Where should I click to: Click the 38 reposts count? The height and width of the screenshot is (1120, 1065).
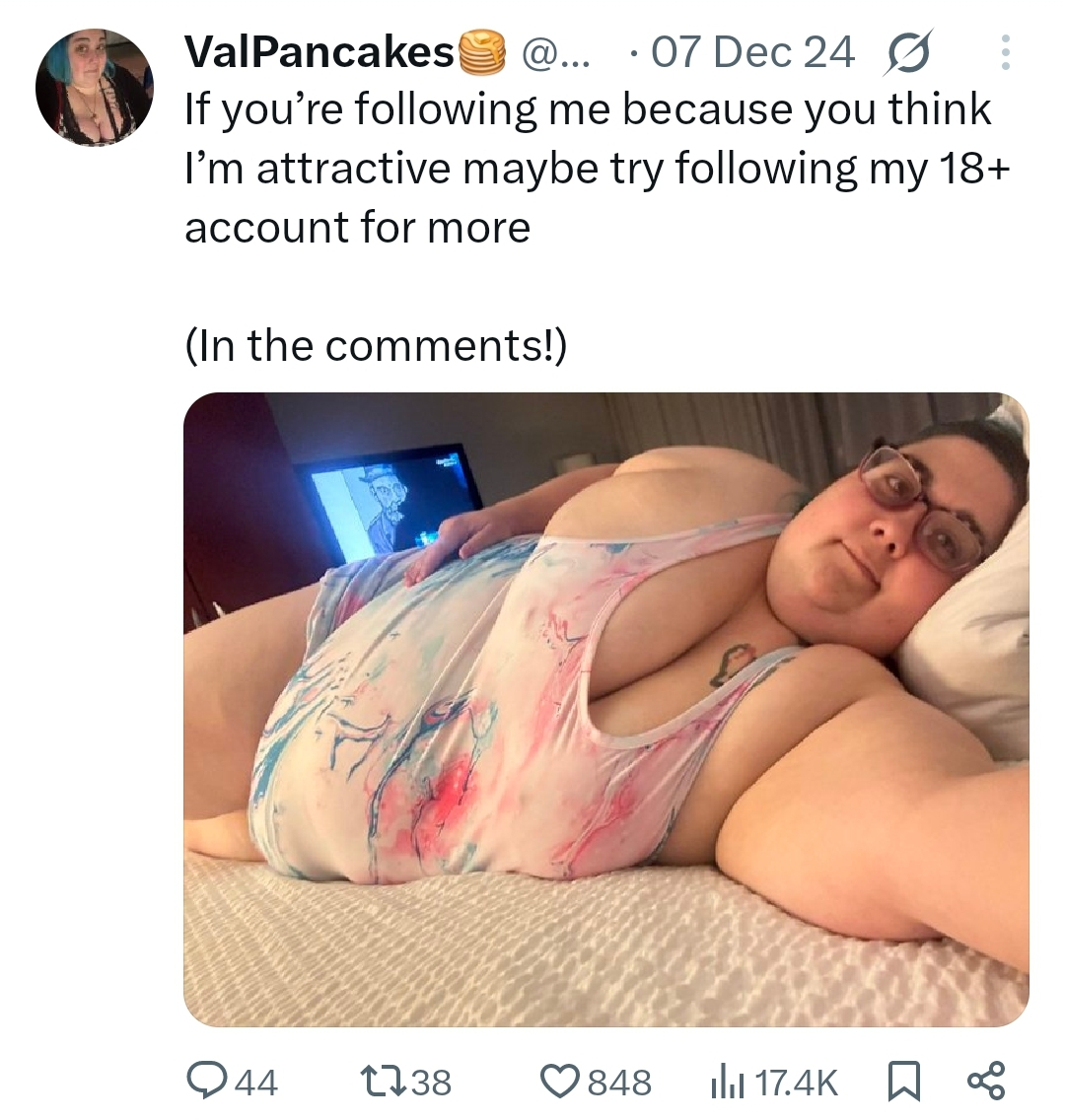(432, 1083)
